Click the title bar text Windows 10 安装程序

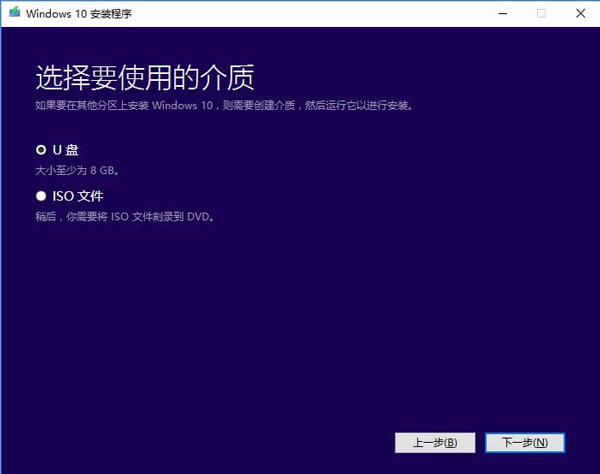(79, 14)
